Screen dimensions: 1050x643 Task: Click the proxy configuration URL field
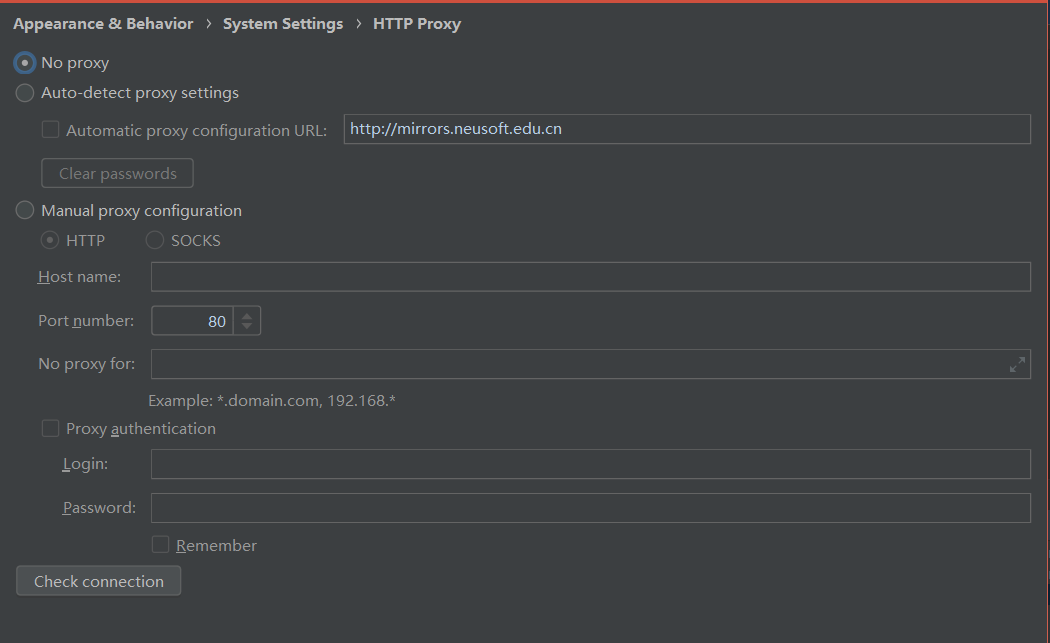pyautogui.click(x=687, y=128)
